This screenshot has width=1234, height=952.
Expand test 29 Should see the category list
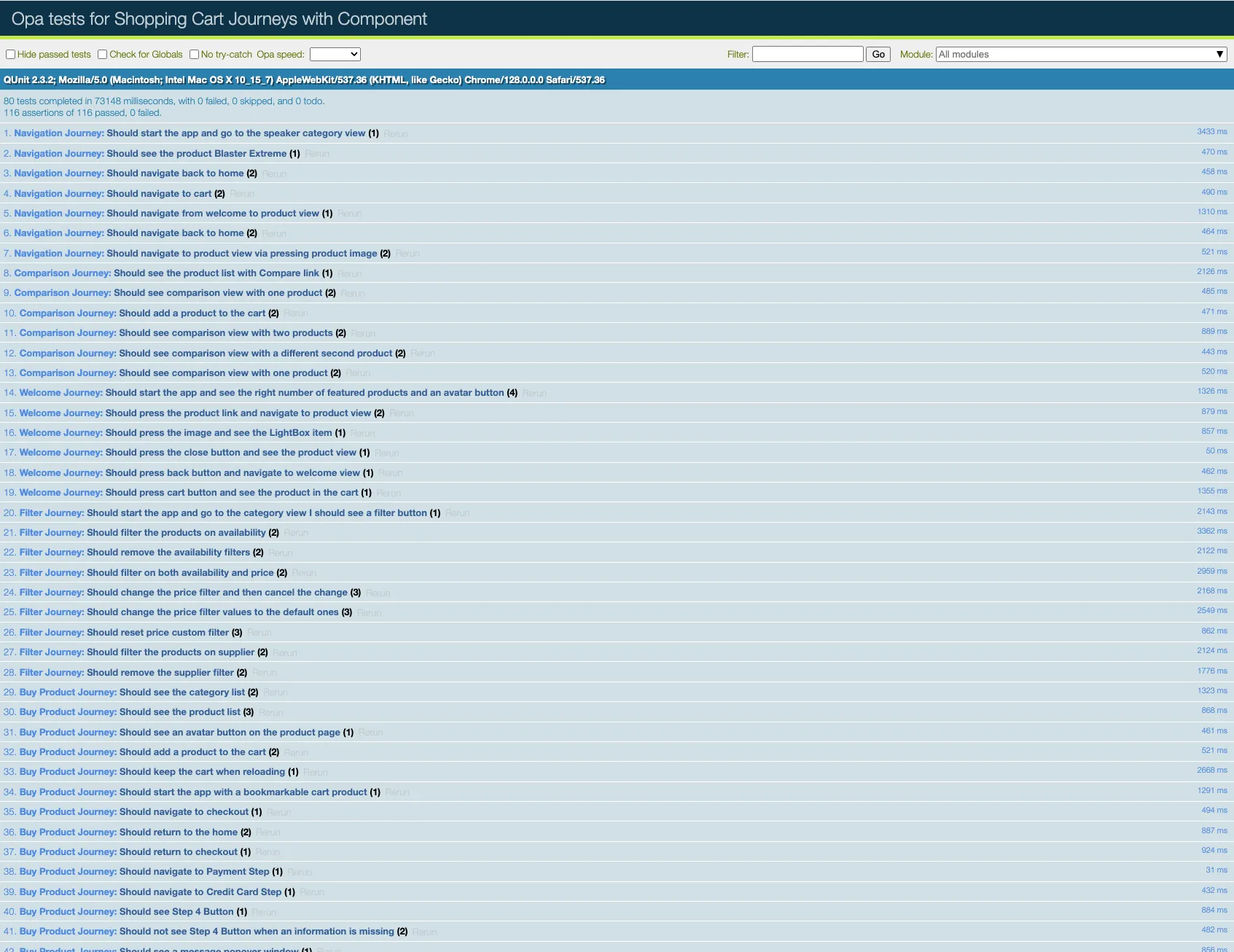[181, 692]
